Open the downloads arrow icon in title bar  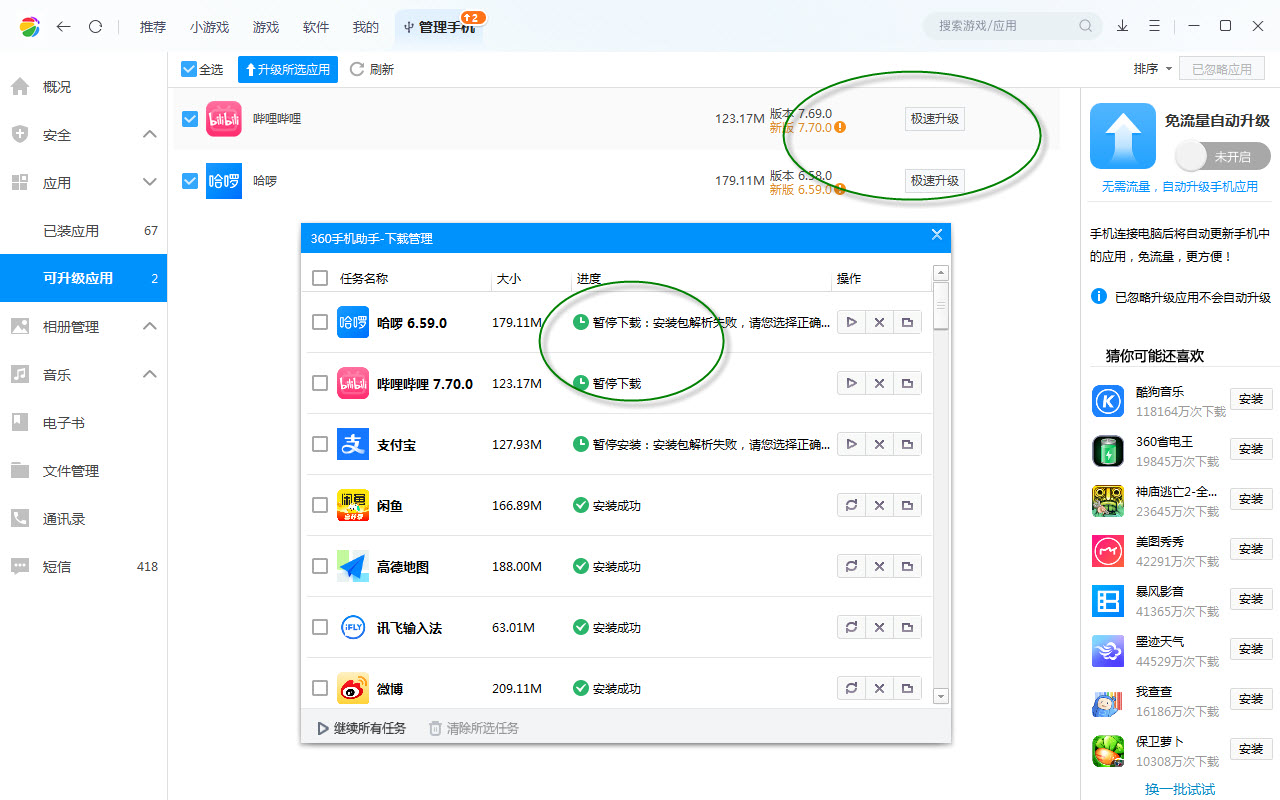(1123, 26)
